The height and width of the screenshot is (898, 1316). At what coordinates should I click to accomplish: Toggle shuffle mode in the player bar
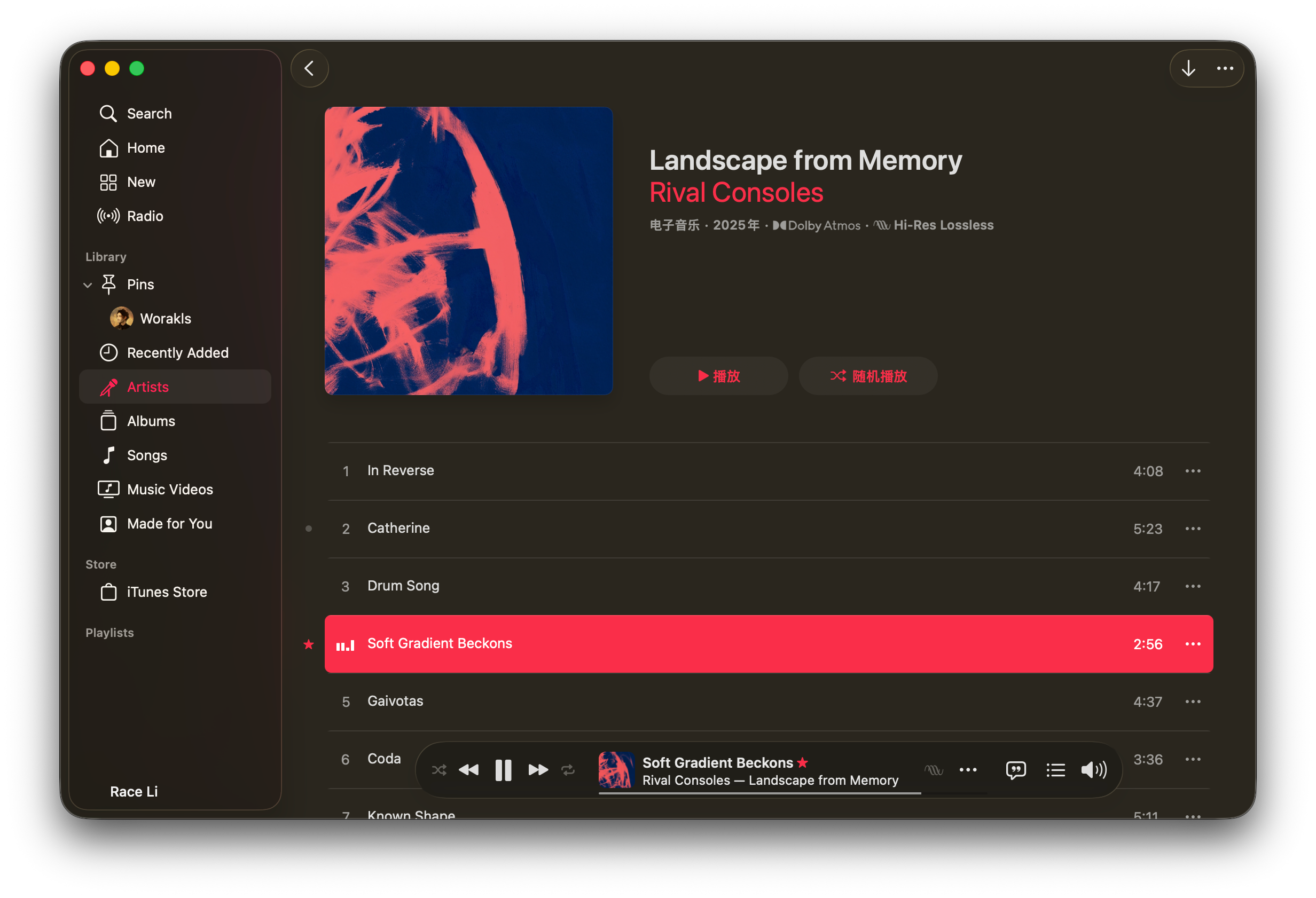(x=439, y=770)
